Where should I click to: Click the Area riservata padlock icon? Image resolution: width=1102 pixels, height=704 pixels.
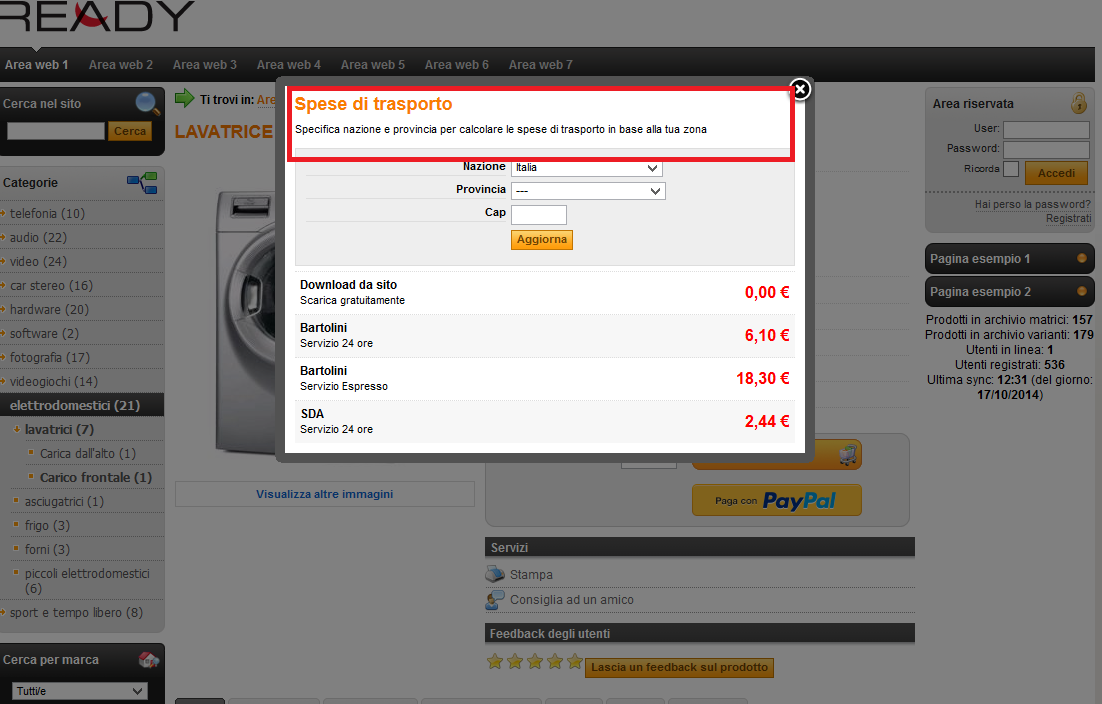point(1079,103)
